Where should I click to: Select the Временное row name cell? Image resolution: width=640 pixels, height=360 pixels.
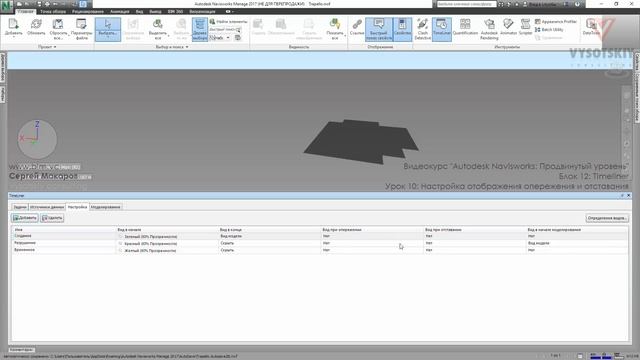point(64,250)
